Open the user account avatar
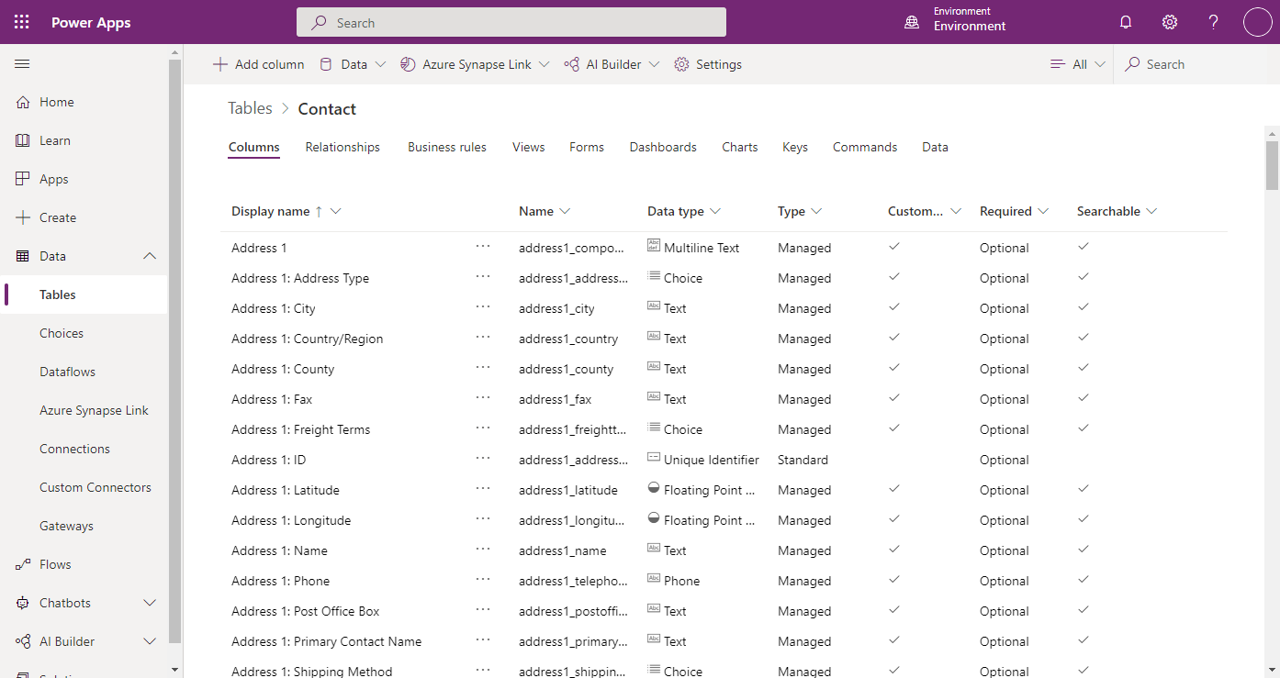 pos(1257,22)
